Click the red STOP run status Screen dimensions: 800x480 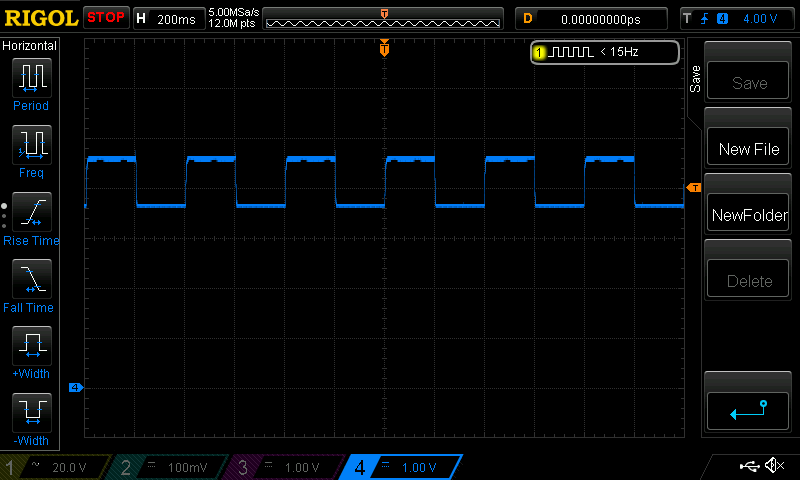[106, 18]
